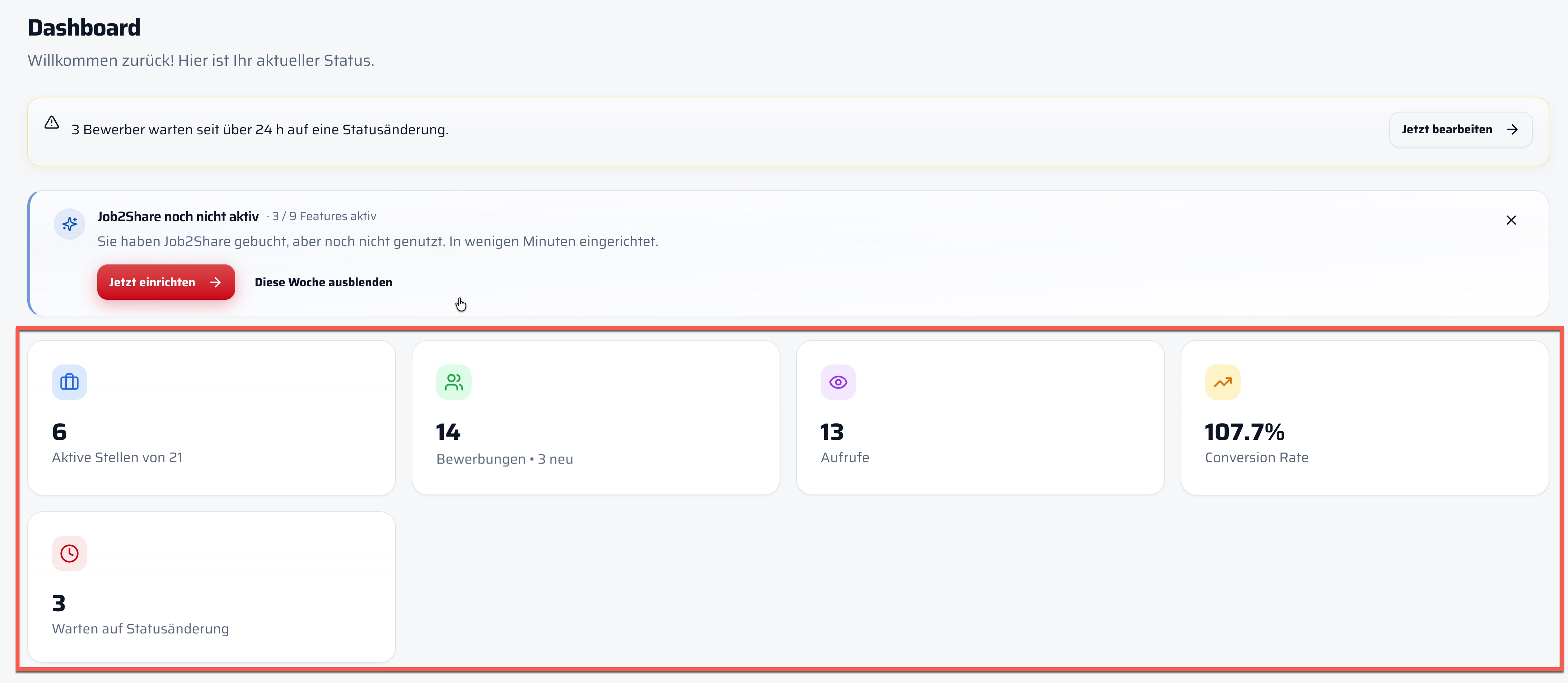Click the 3 / 9 Features aktiv text
This screenshot has height=683, width=1568.
[x=324, y=216]
